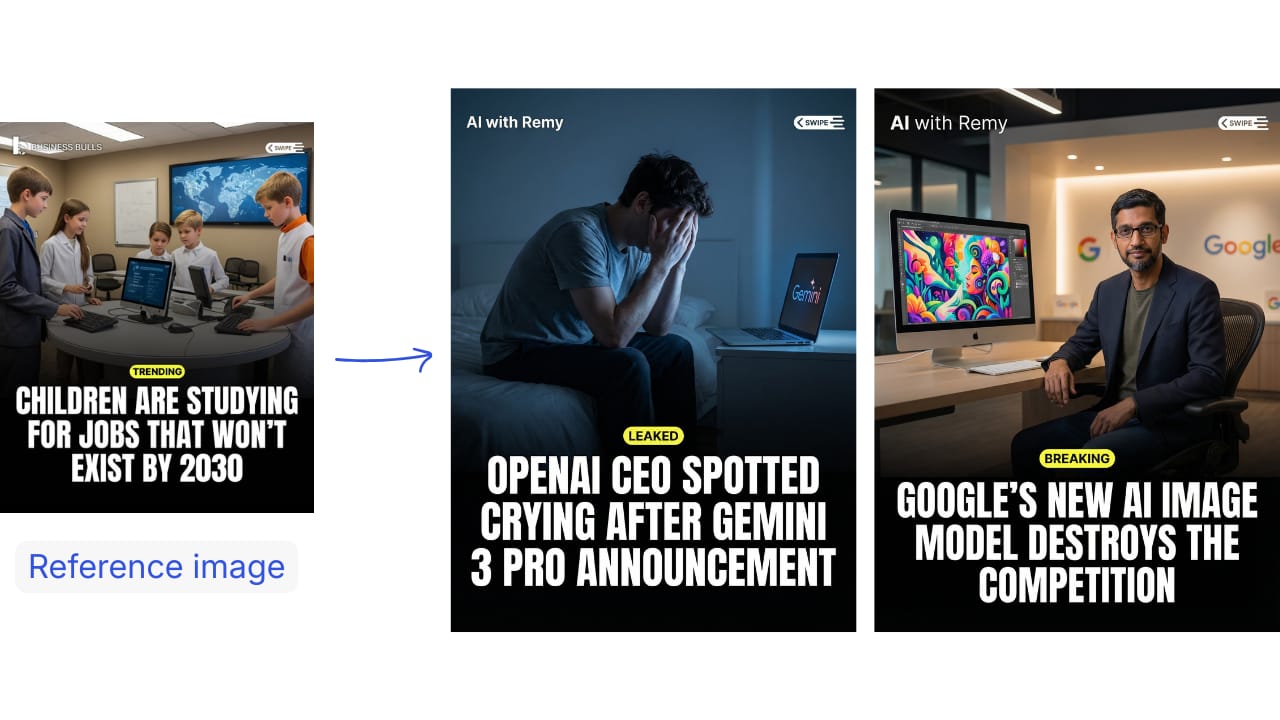
Task: Click the yellow TRENDING badge
Action: coord(157,372)
